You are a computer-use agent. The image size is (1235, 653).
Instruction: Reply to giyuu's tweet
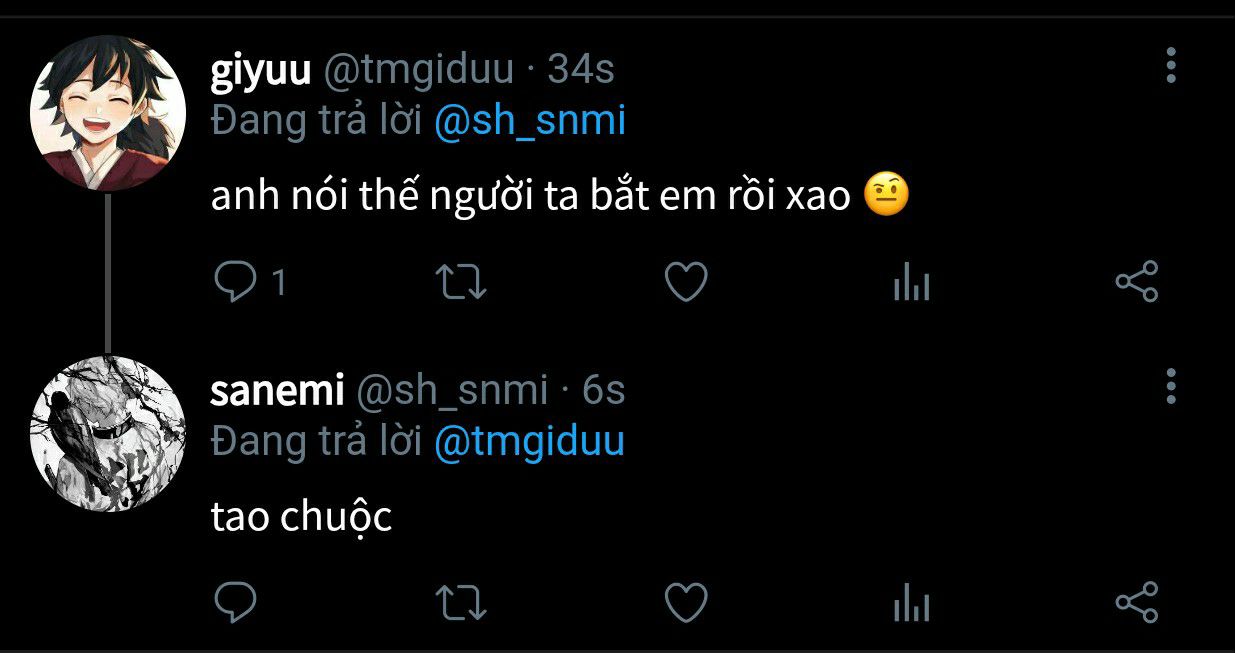(x=236, y=283)
